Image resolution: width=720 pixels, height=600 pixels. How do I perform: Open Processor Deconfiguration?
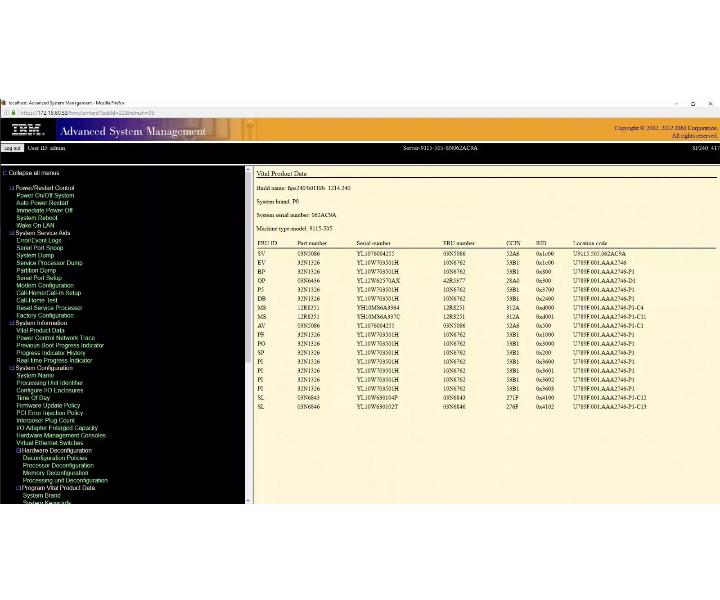pyautogui.click(x=58, y=465)
